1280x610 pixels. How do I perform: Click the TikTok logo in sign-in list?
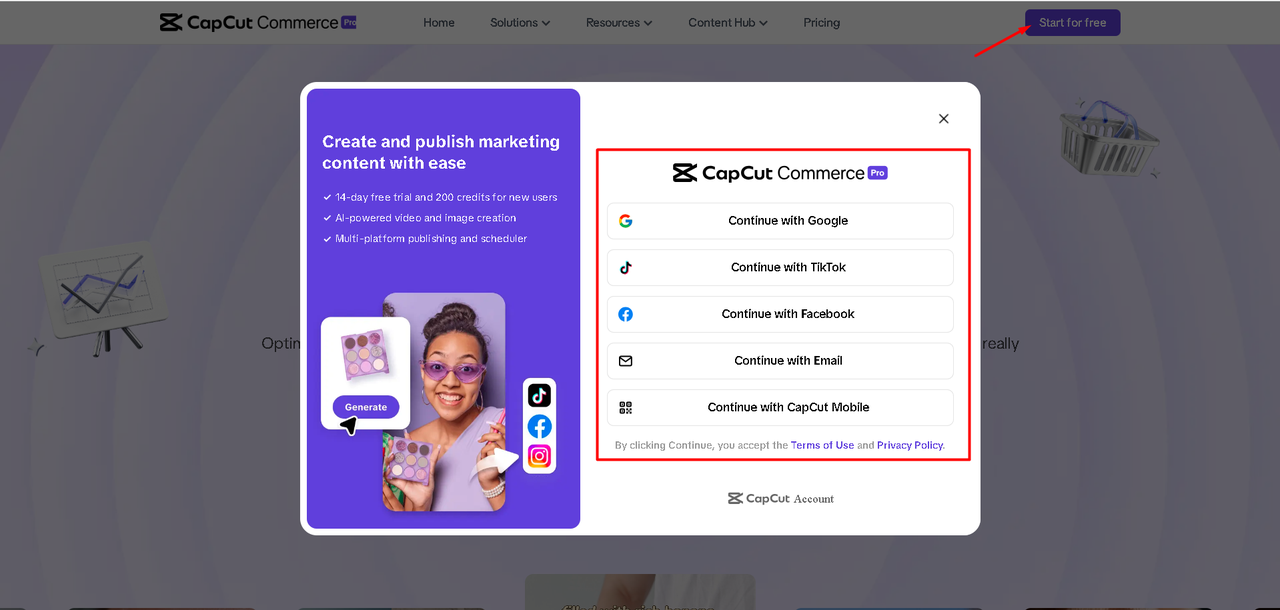coord(625,267)
